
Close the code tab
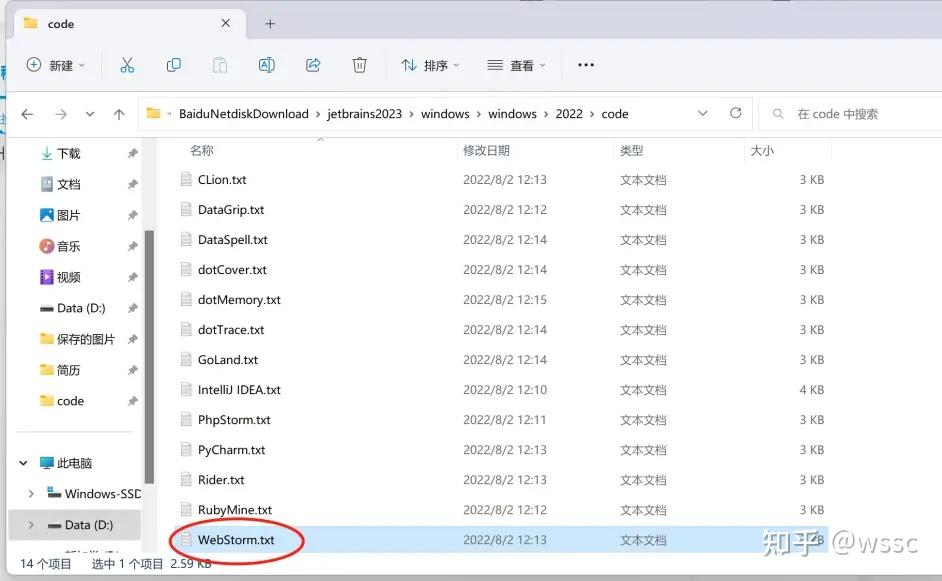[x=226, y=23]
